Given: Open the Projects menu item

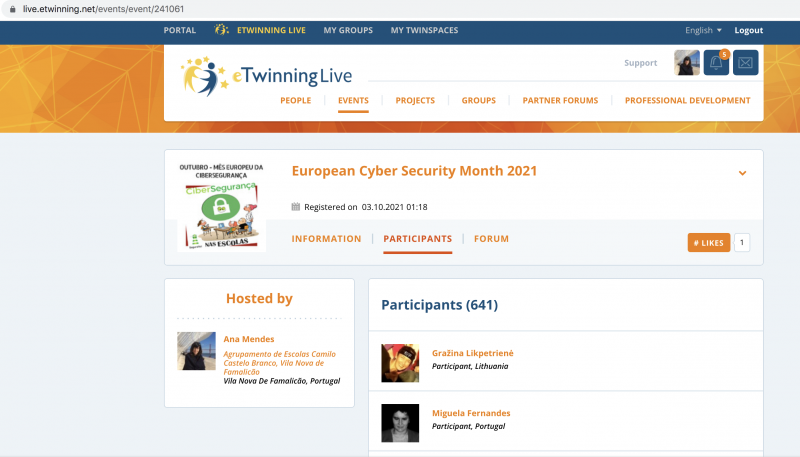Looking at the screenshot, I should (x=415, y=100).
